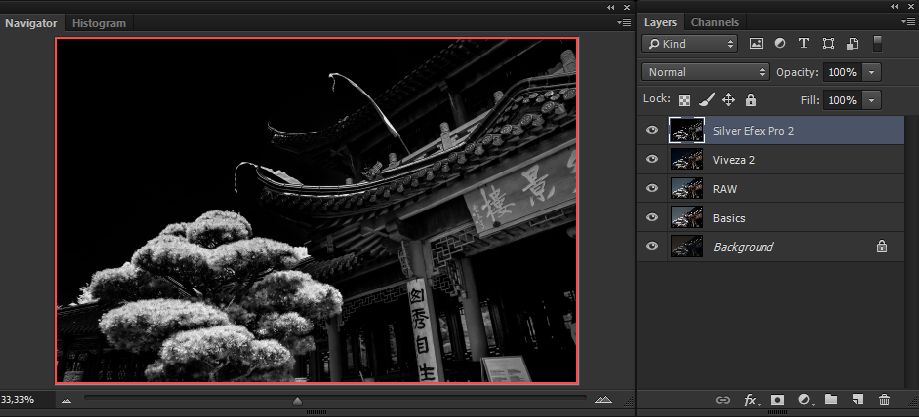
Task: Select the Viveza 2 layer name
Action: pyautogui.click(x=734, y=160)
